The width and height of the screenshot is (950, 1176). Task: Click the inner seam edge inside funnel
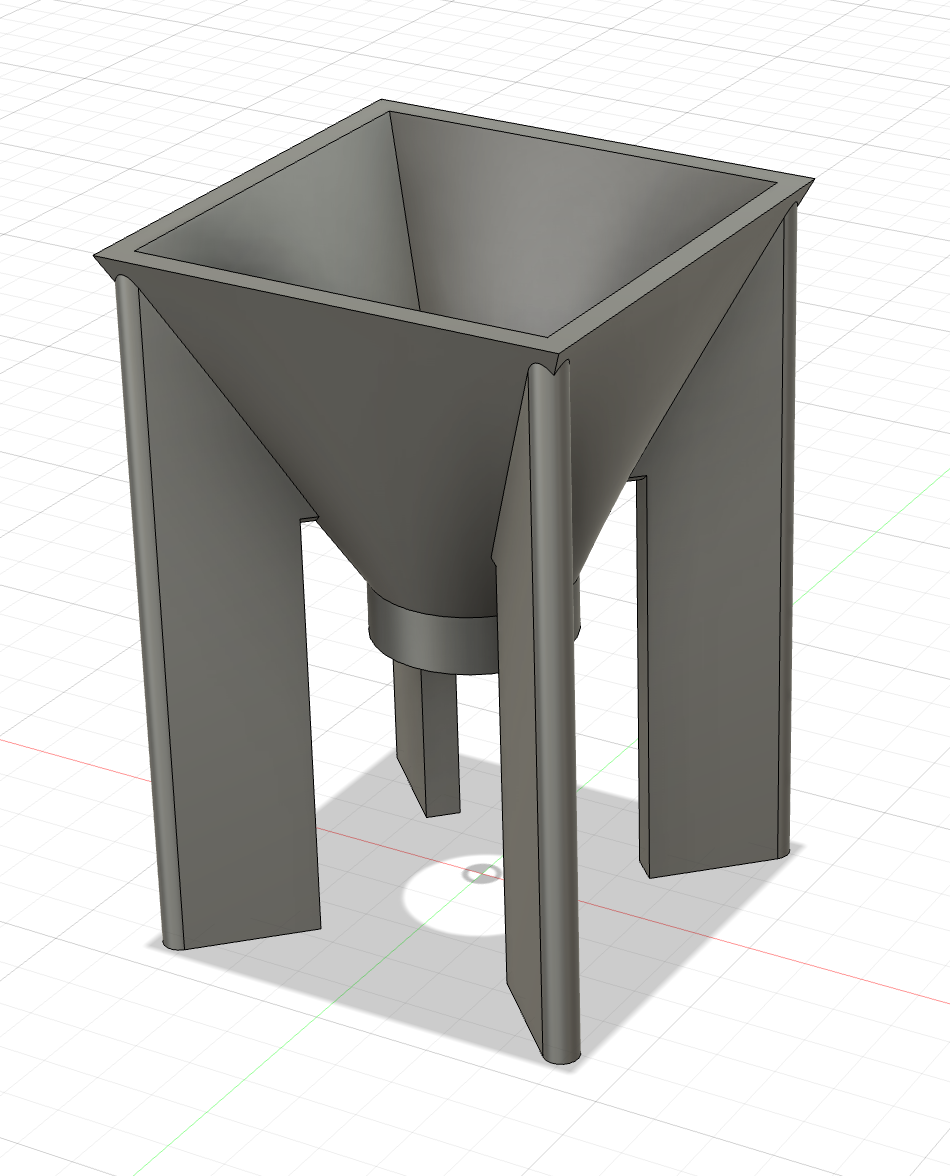[403, 210]
